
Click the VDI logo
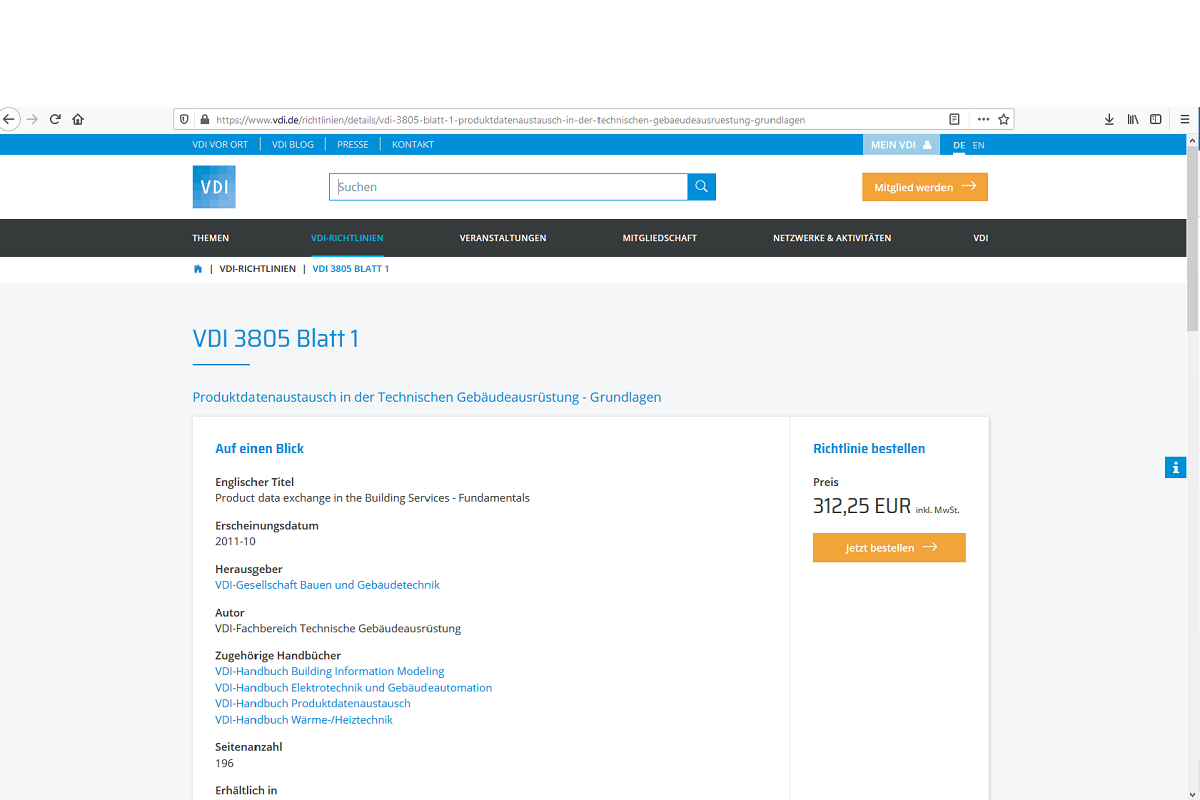[x=214, y=187]
